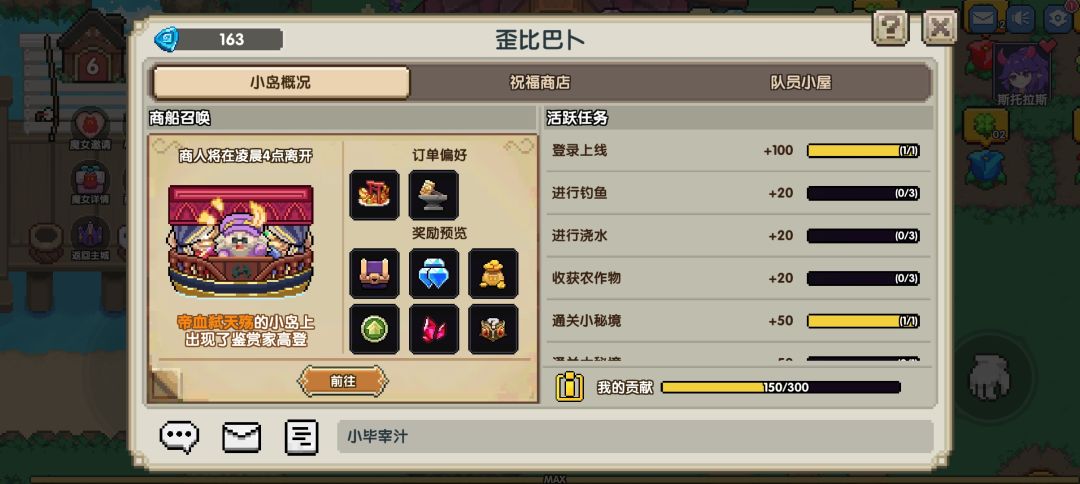Select the blue diamonds reward icon

434,273
